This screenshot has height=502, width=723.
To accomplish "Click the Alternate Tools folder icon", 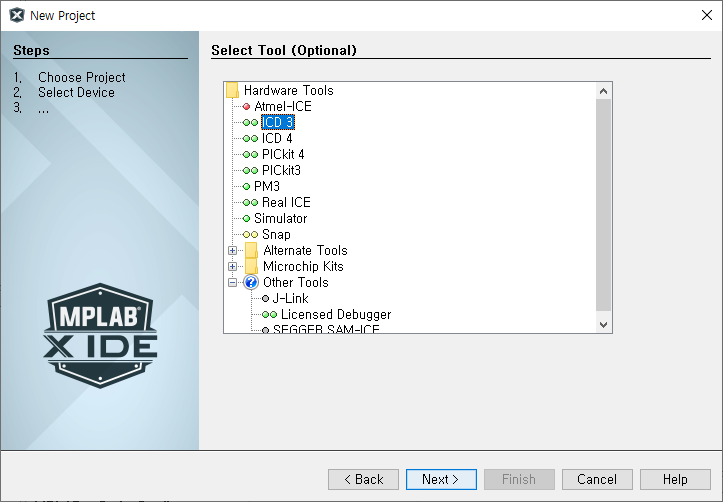I will (251, 250).
